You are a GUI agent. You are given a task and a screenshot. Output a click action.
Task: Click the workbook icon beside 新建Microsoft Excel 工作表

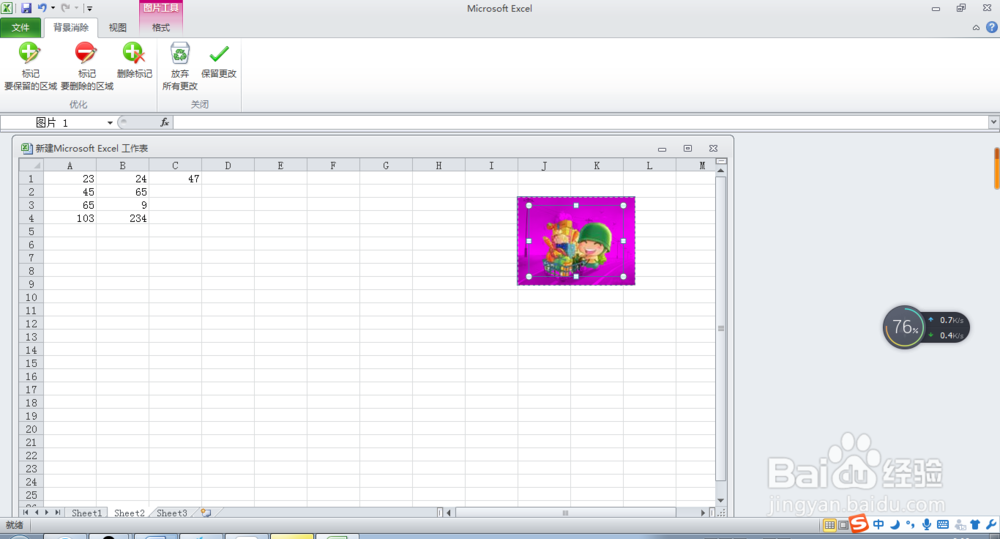tap(26, 148)
